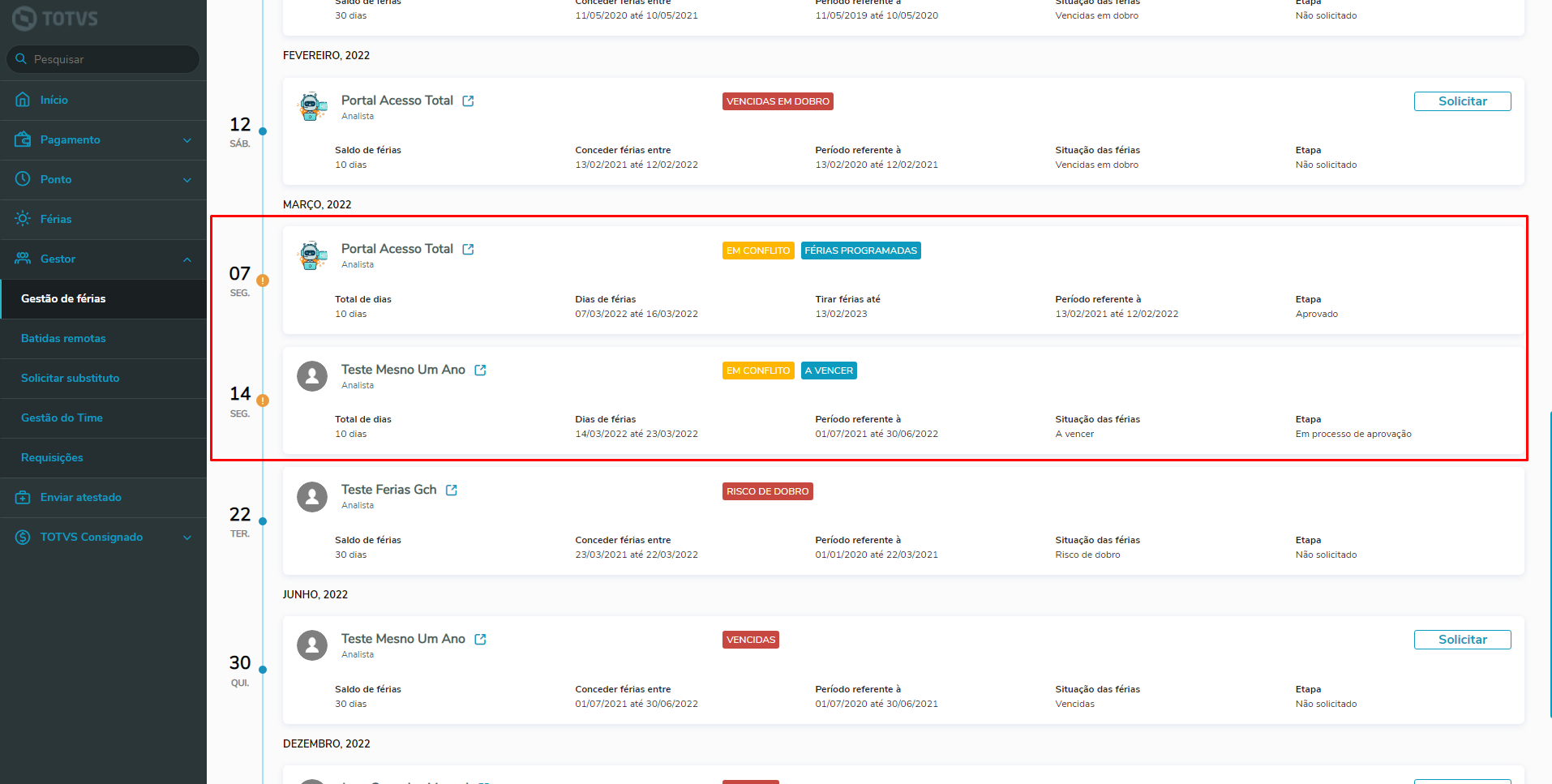1552x784 pixels.
Task: Click the 'Em processo de aprovação' status text
Action: click(x=1353, y=435)
